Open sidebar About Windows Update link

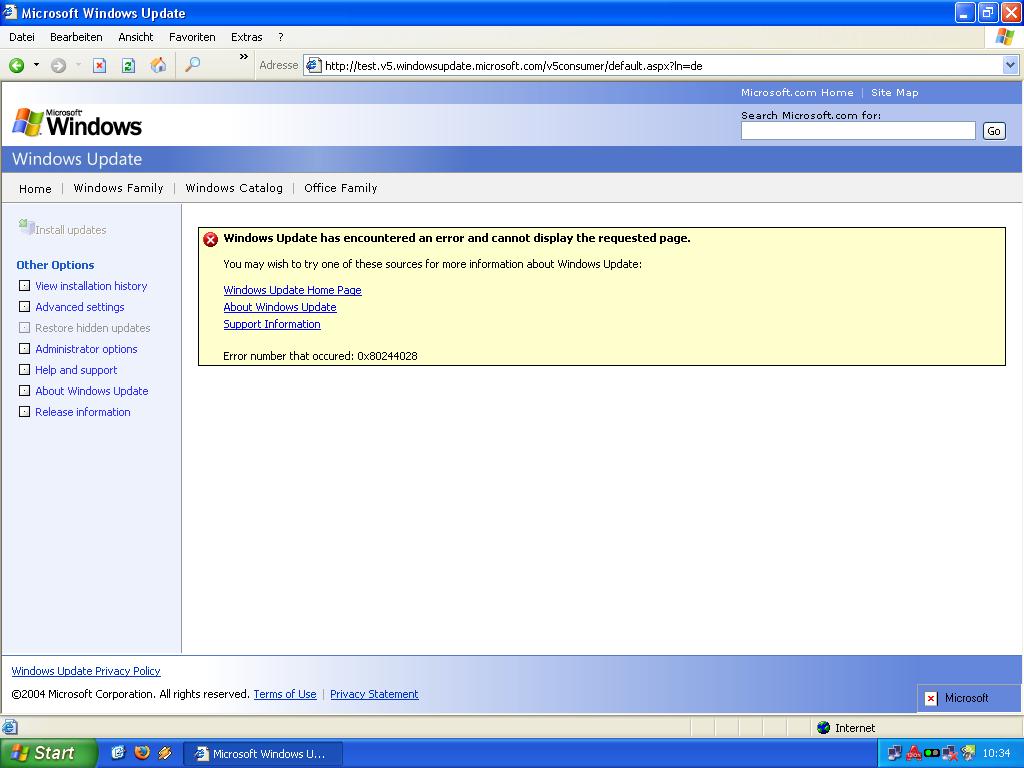pyautogui.click(x=91, y=391)
